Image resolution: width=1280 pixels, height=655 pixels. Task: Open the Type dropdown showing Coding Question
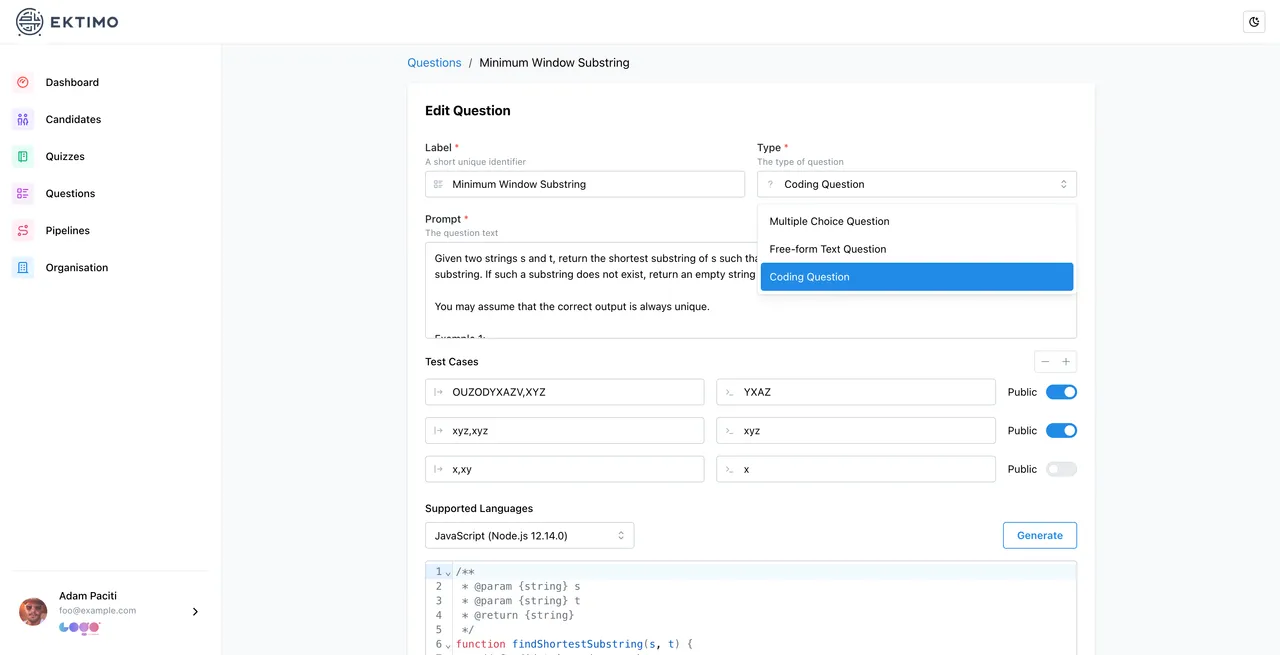[x=916, y=184]
